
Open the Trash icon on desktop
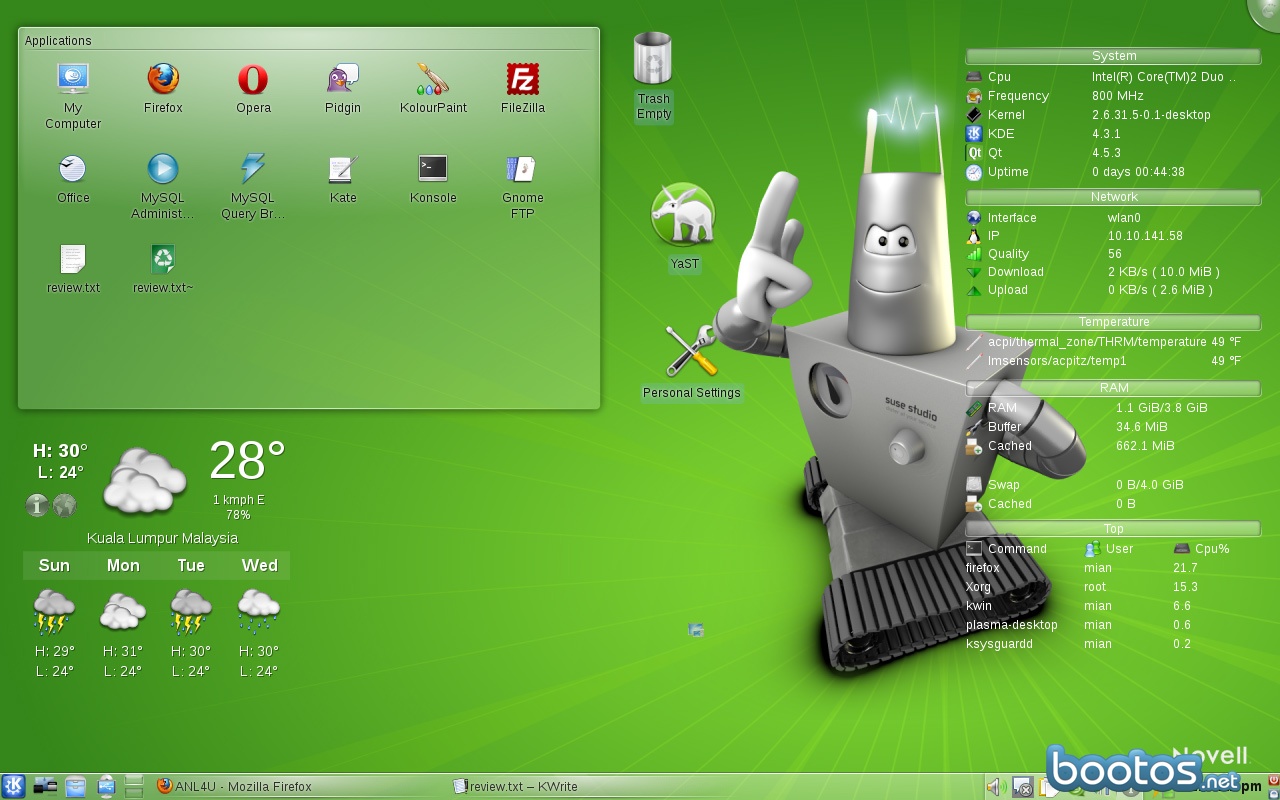[653, 60]
